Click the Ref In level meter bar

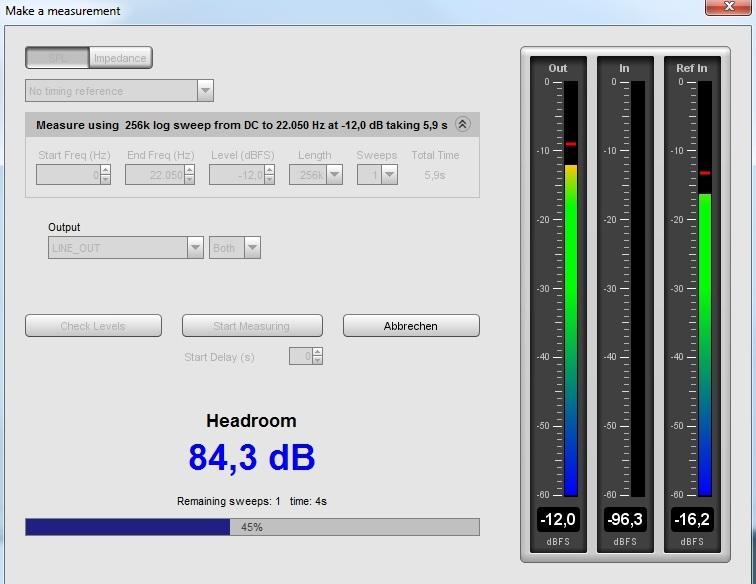pyautogui.click(x=705, y=288)
